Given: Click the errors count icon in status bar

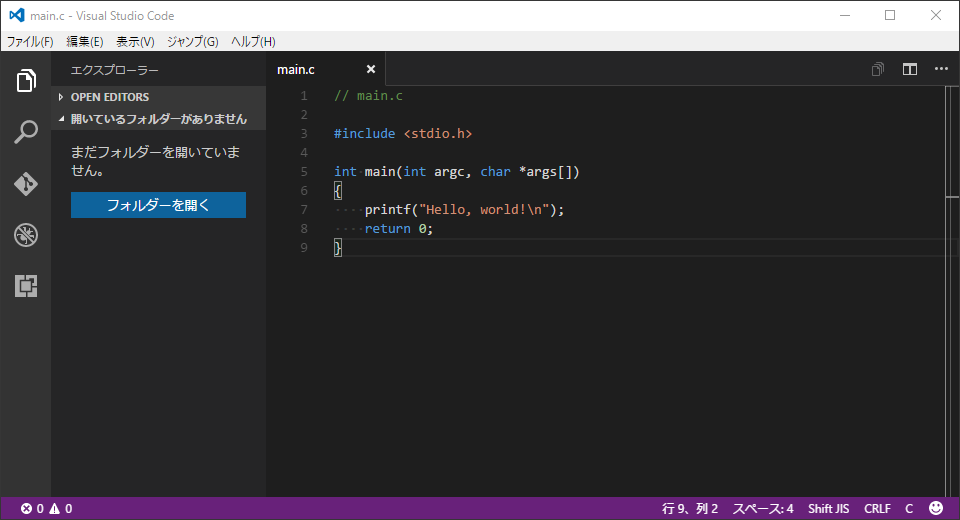Looking at the screenshot, I should point(32,508).
